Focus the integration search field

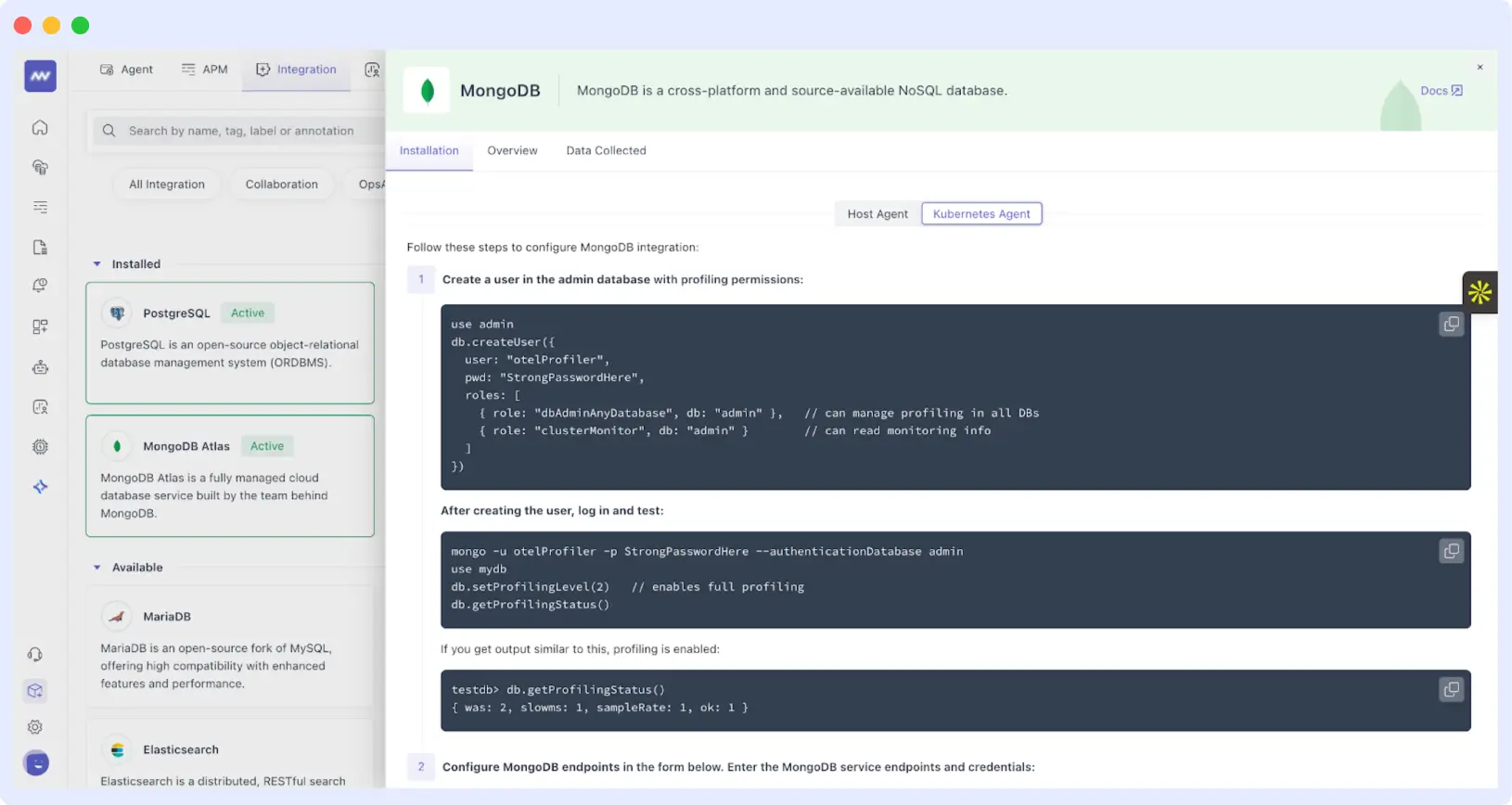pos(239,131)
